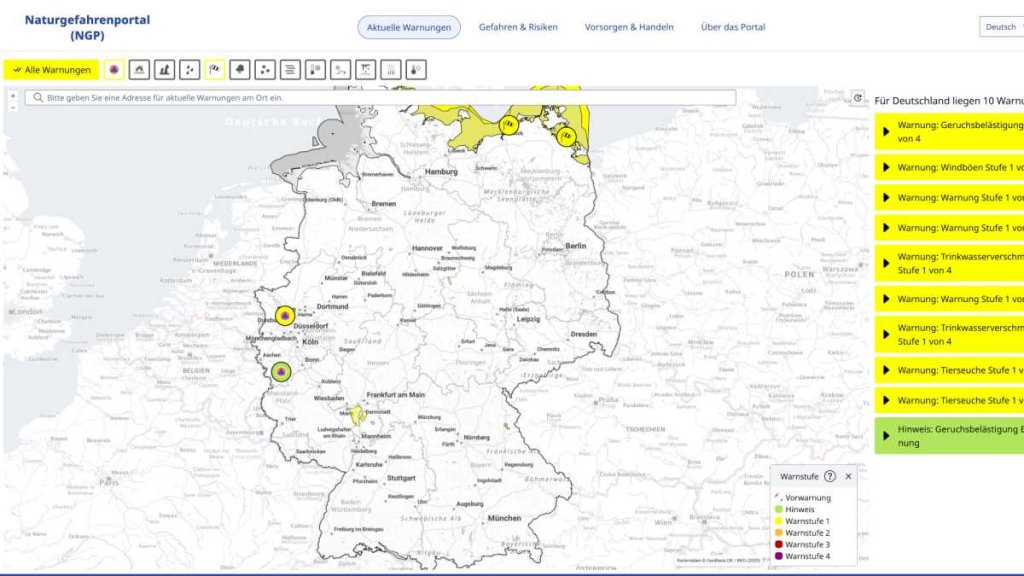
Task: Toggle the three-dots precipitation filter icon
Action: tap(264, 69)
